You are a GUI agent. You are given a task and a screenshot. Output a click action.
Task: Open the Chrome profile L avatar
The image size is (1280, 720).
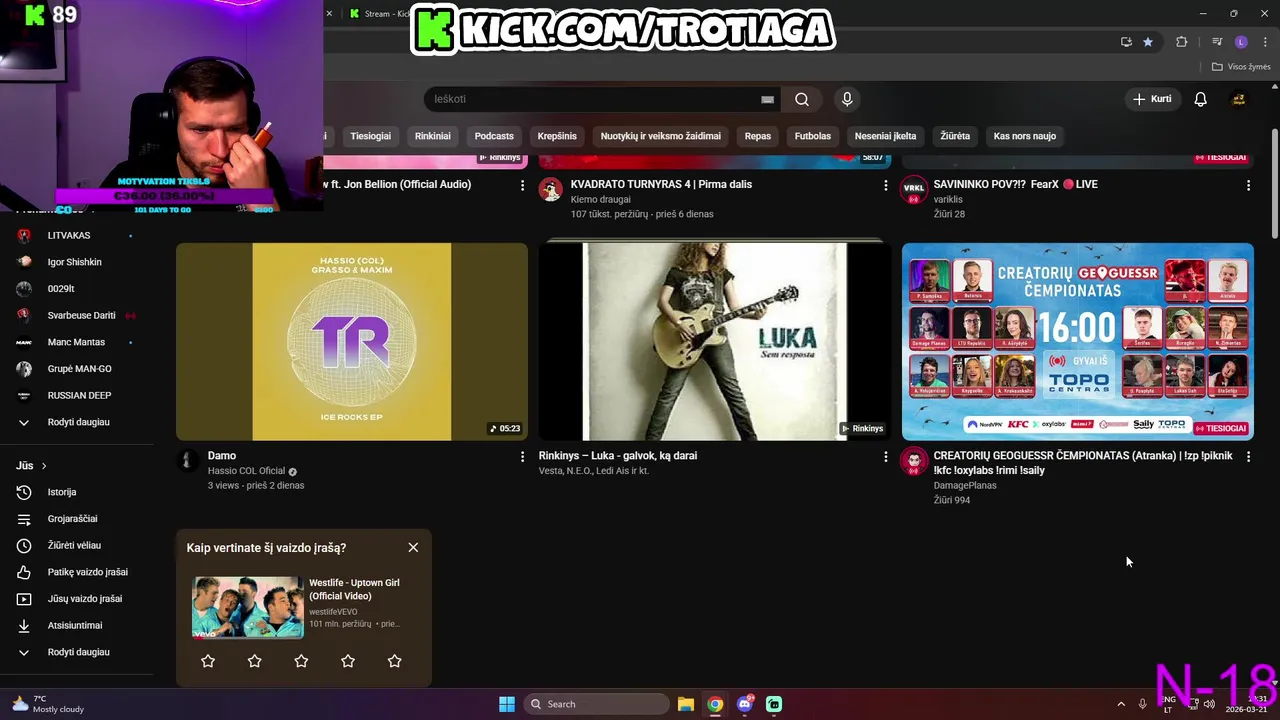point(1241,42)
